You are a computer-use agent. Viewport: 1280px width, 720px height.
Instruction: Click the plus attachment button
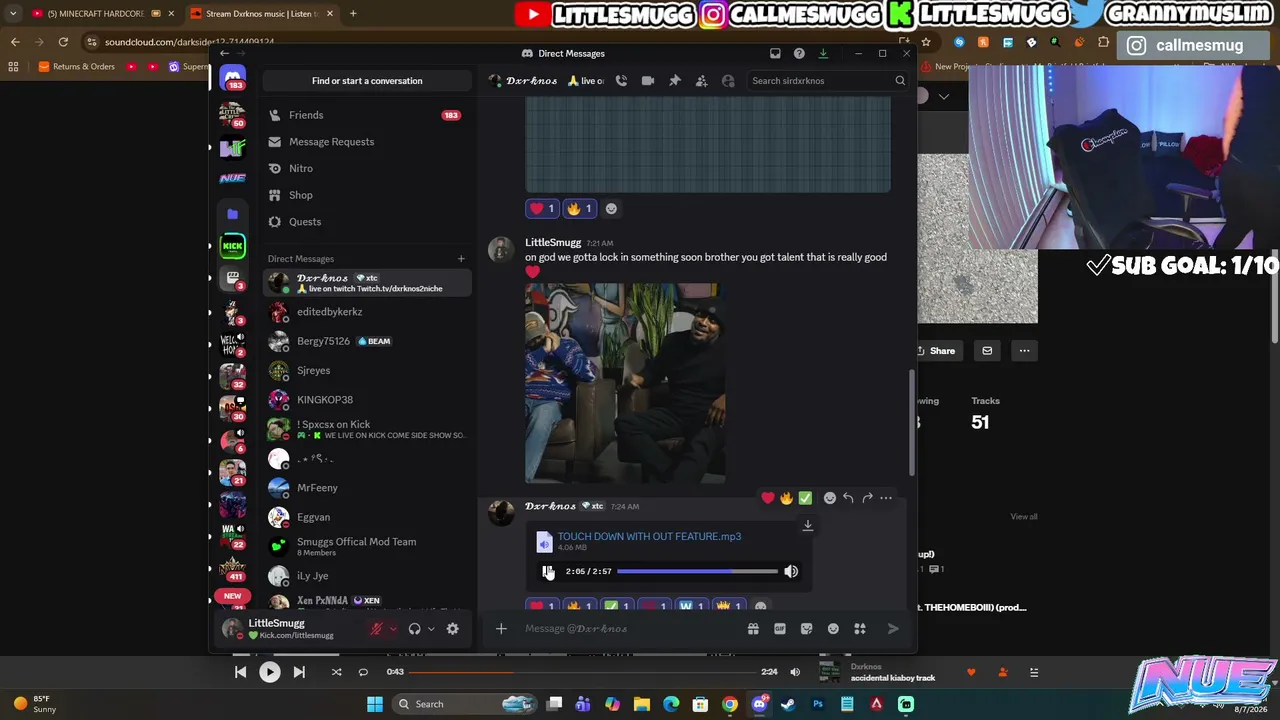(x=501, y=629)
